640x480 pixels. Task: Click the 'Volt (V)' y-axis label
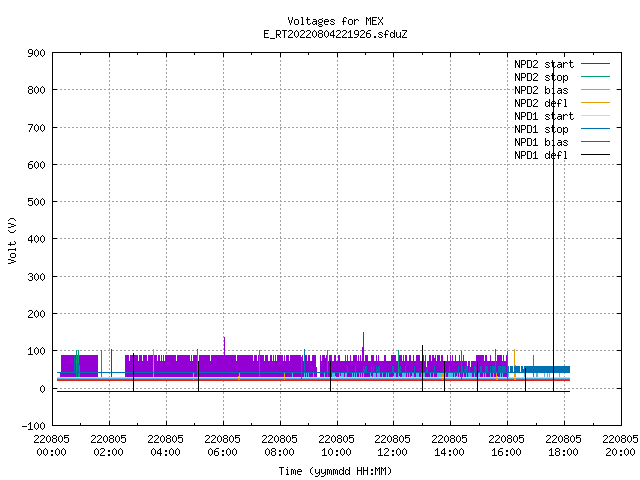point(13,240)
